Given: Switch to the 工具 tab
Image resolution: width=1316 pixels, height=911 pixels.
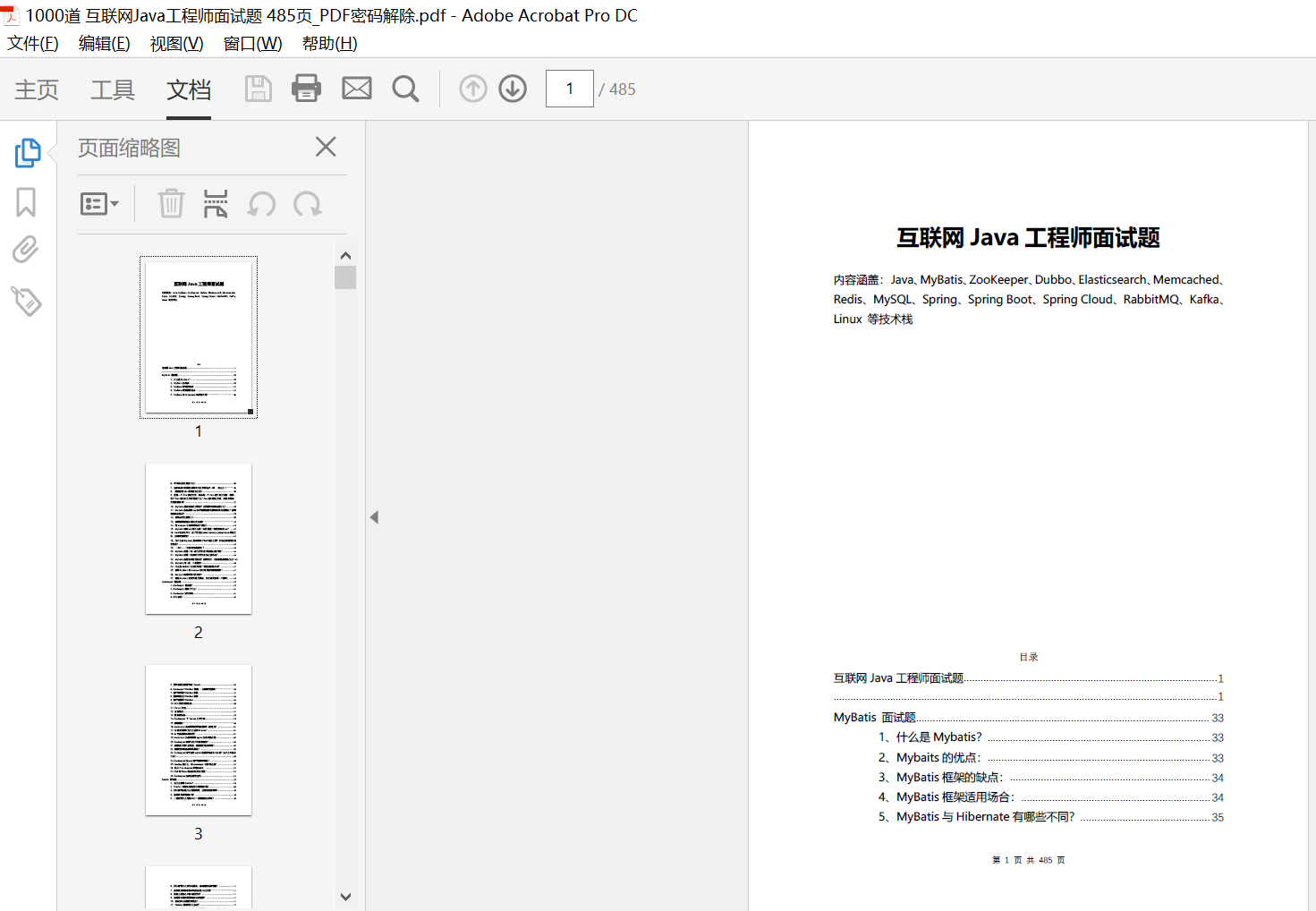Looking at the screenshot, I should [x=113, y=89].
